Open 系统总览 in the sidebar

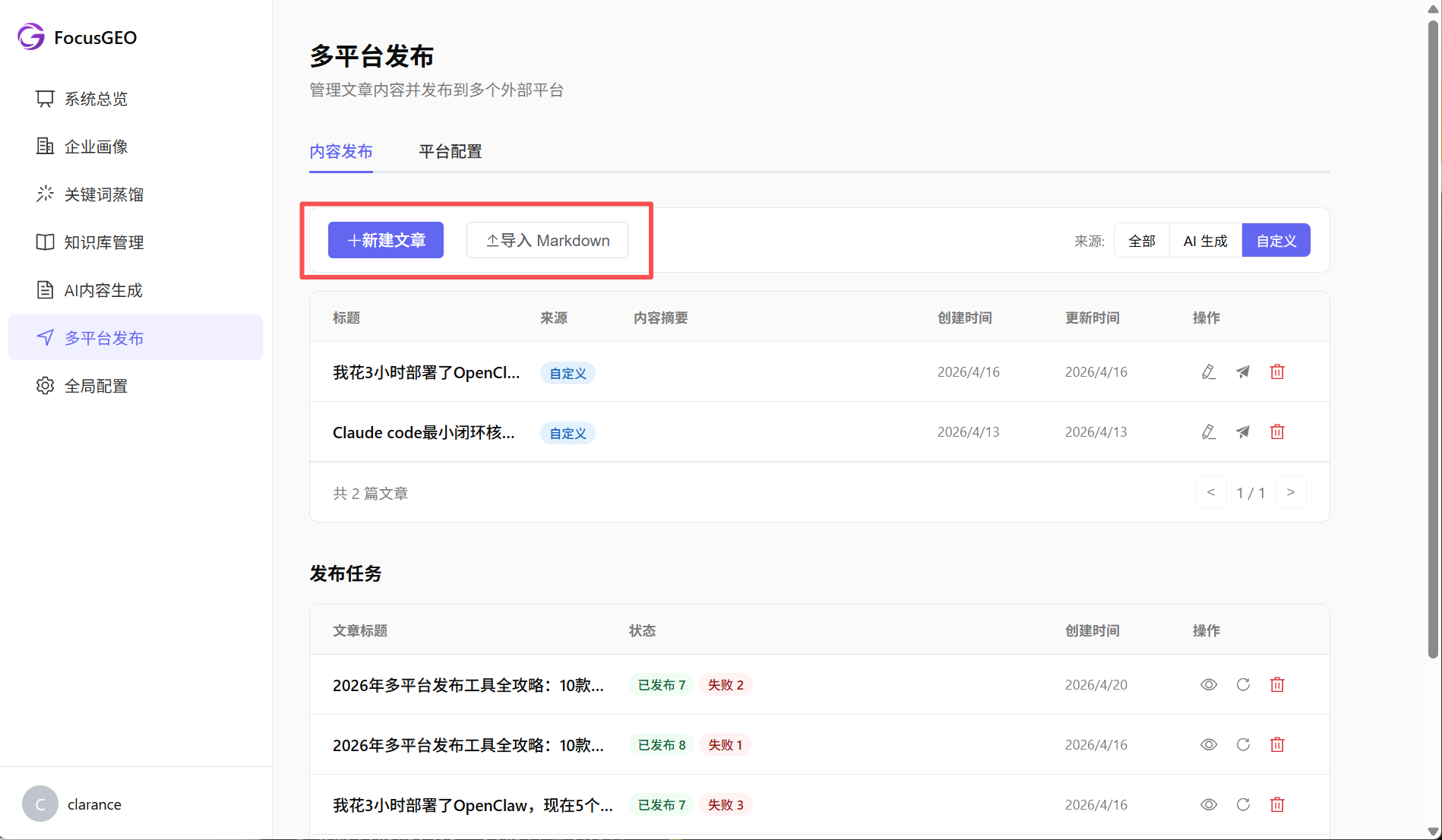(x=135, y=99)
